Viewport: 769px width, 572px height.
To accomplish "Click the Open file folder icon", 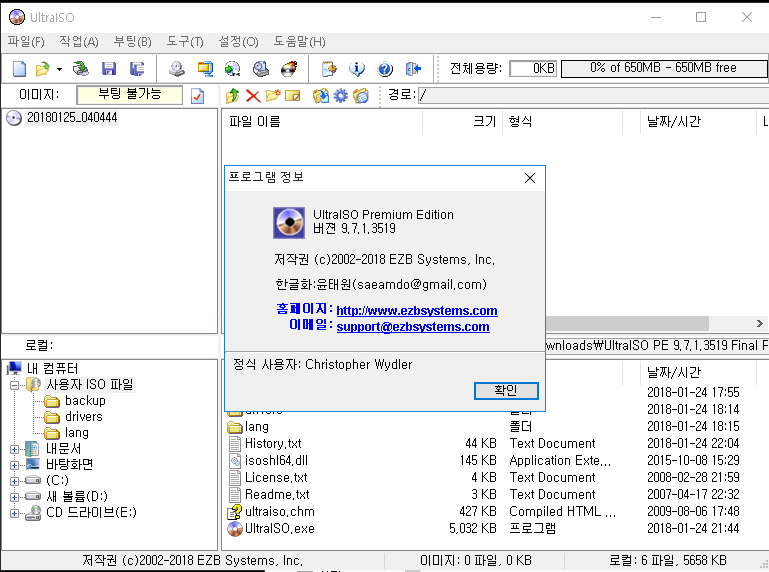I will pyautogui.click(x=43, y=69).
